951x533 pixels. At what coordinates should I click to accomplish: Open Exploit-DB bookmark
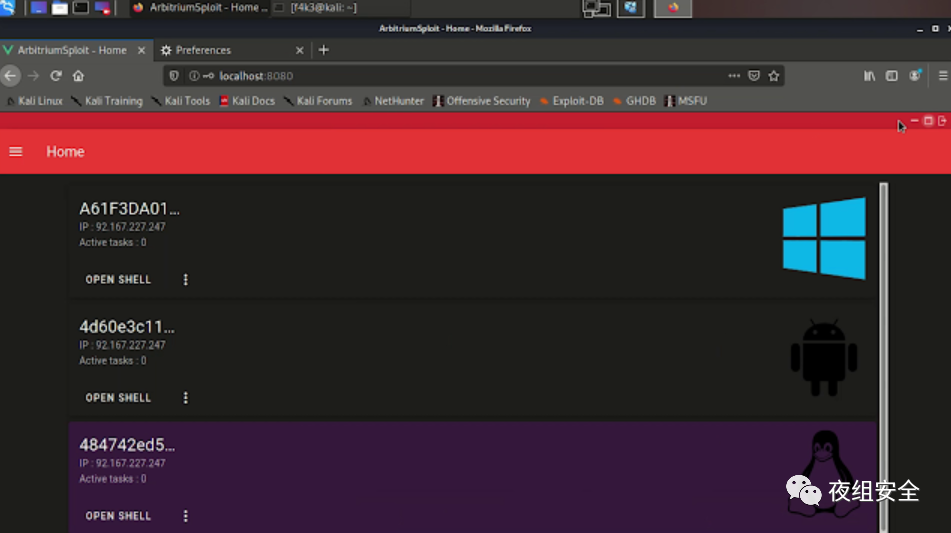[571, 101]
